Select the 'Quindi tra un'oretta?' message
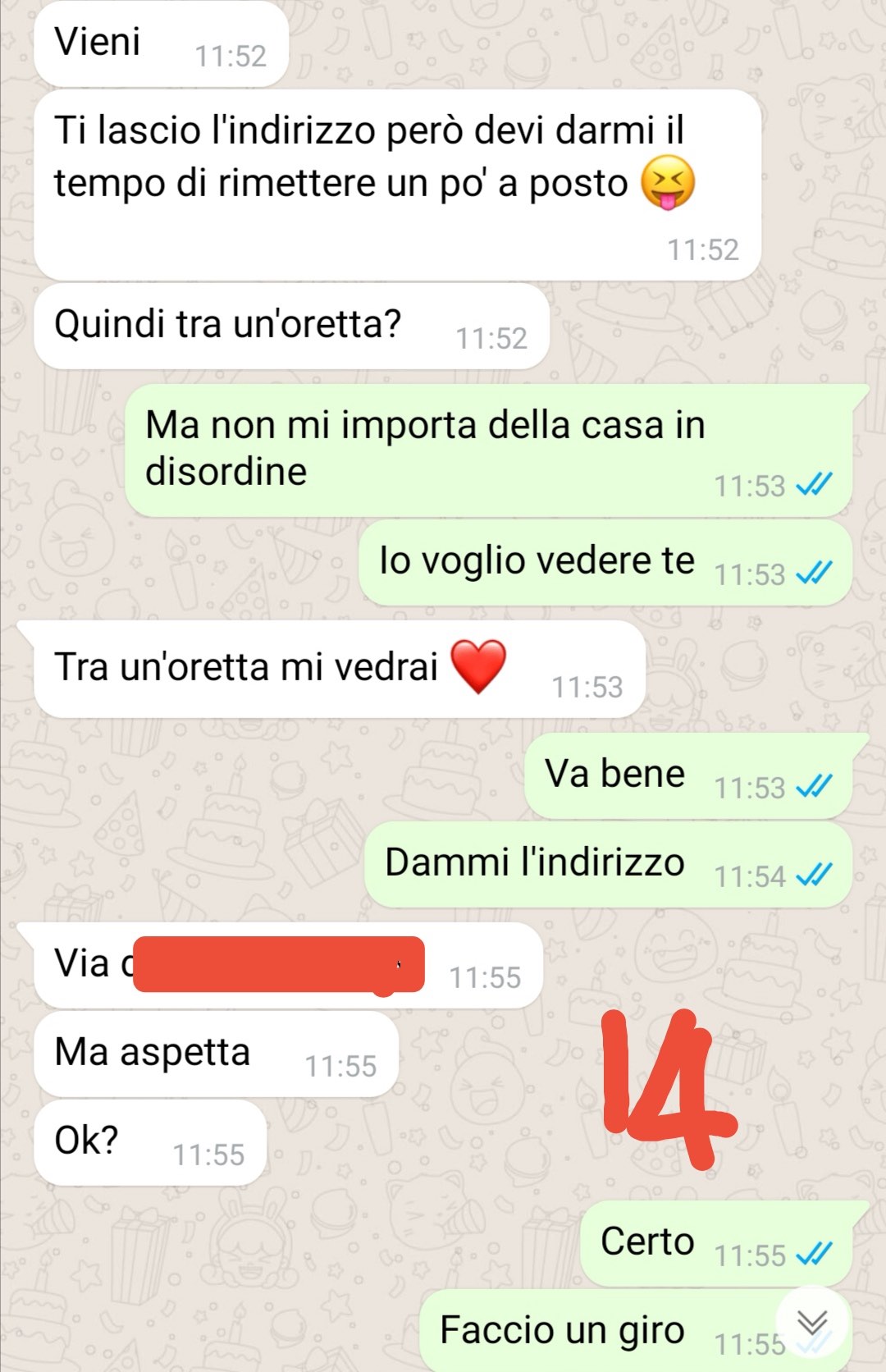Viewport: 886px width, 1372px height. (x=291, y=327)
